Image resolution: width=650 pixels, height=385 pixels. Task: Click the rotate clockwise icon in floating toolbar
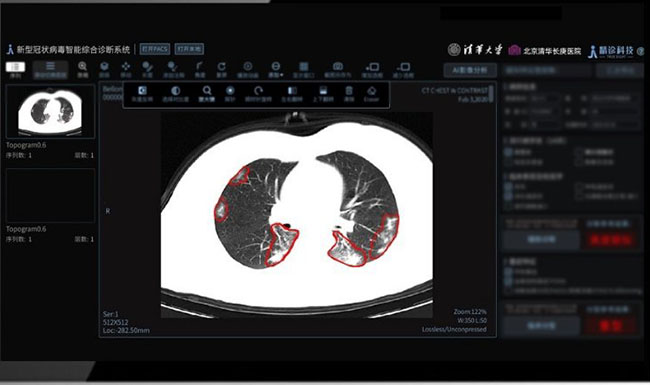(258, 94)
